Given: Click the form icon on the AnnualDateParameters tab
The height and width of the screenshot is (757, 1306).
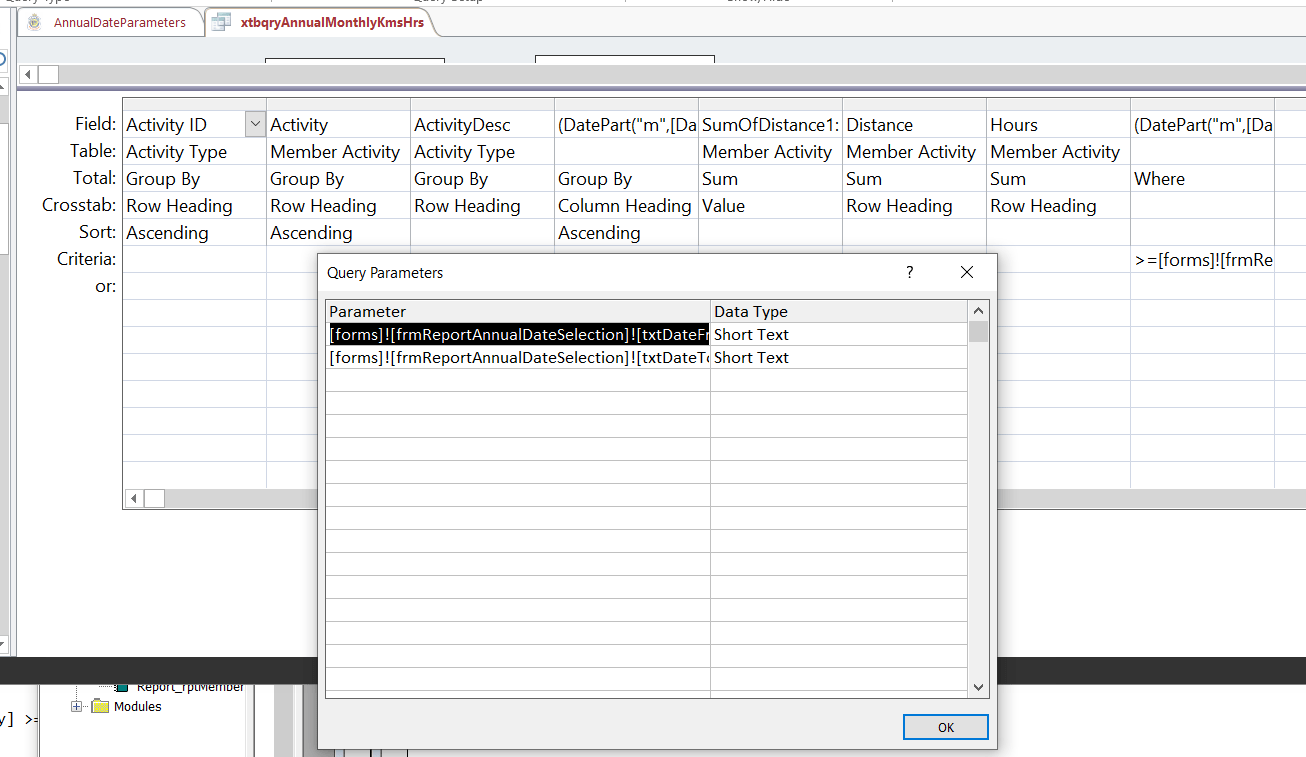Looking at the screenshot, I should click(35, 20).
